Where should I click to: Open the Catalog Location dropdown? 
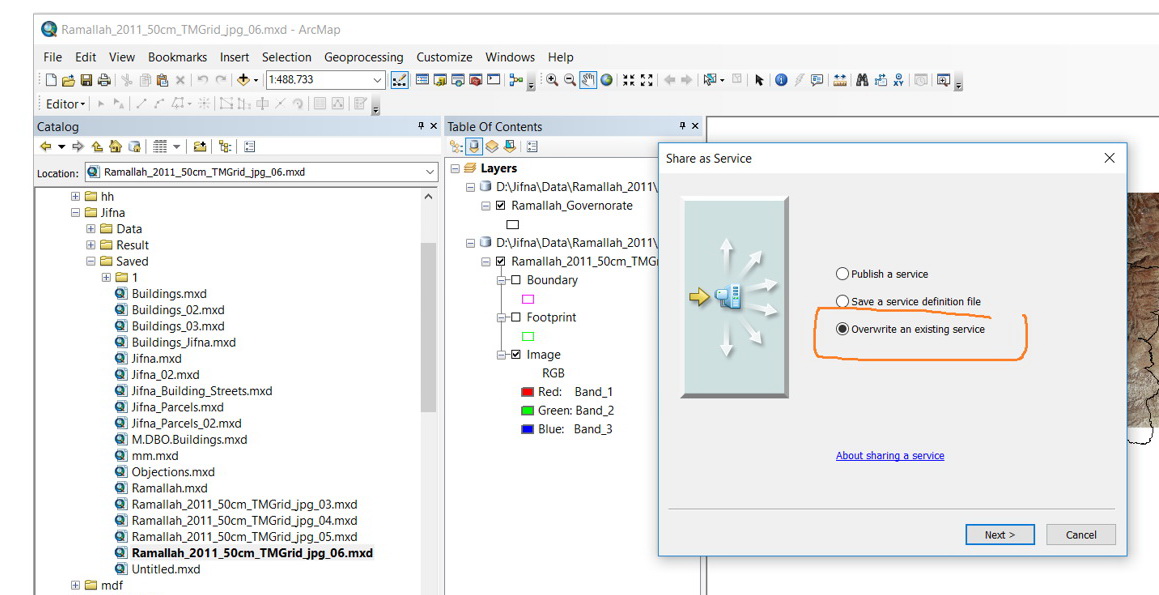[429, 171]
